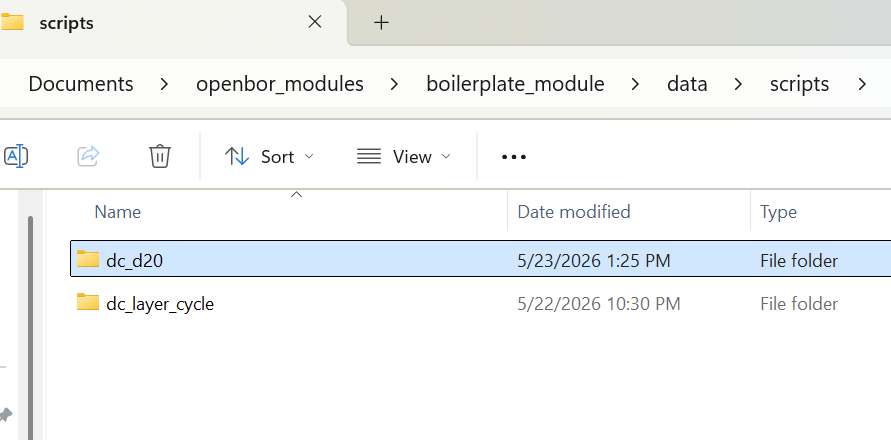Click the Rename icon in toolbar

15,156
